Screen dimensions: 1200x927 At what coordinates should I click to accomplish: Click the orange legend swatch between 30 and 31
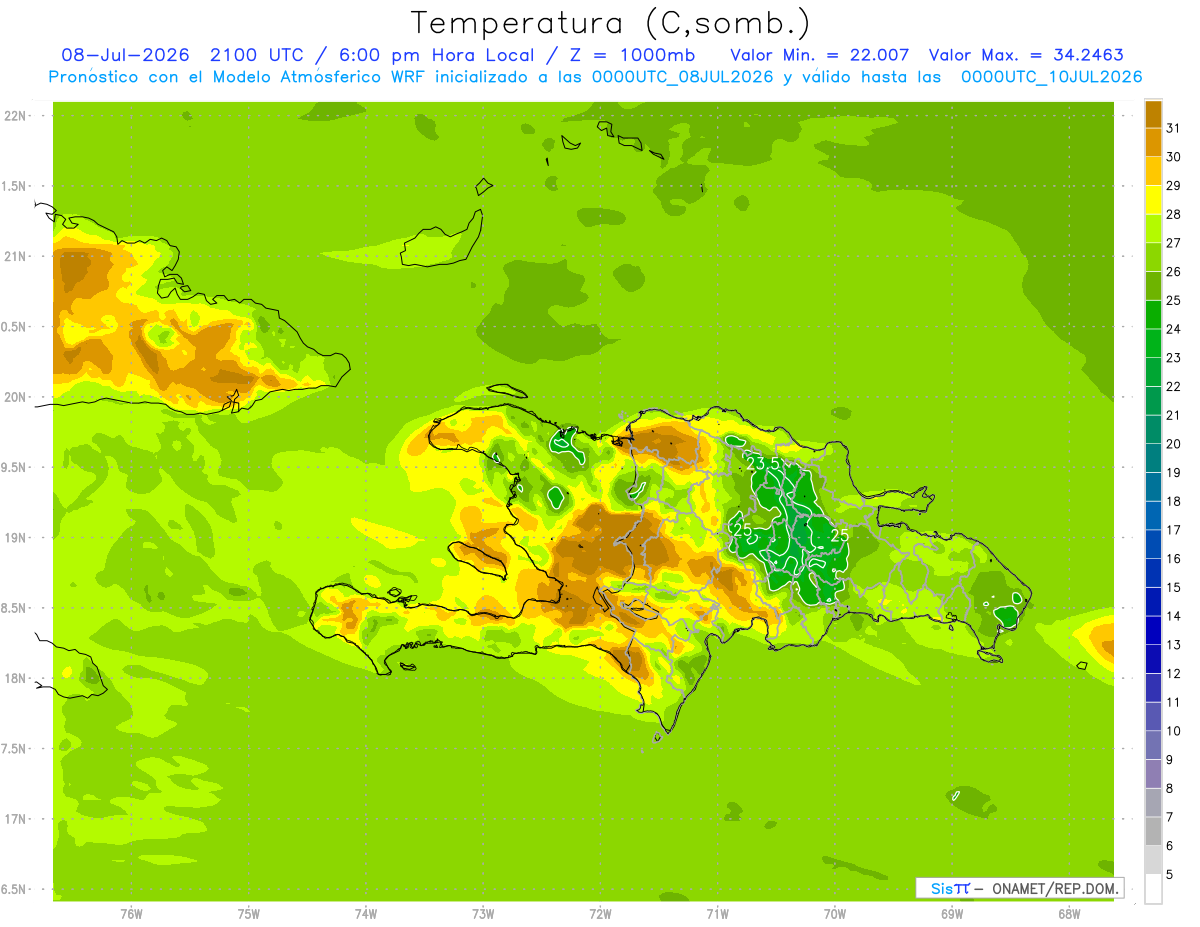click(x=1153, y=142)
